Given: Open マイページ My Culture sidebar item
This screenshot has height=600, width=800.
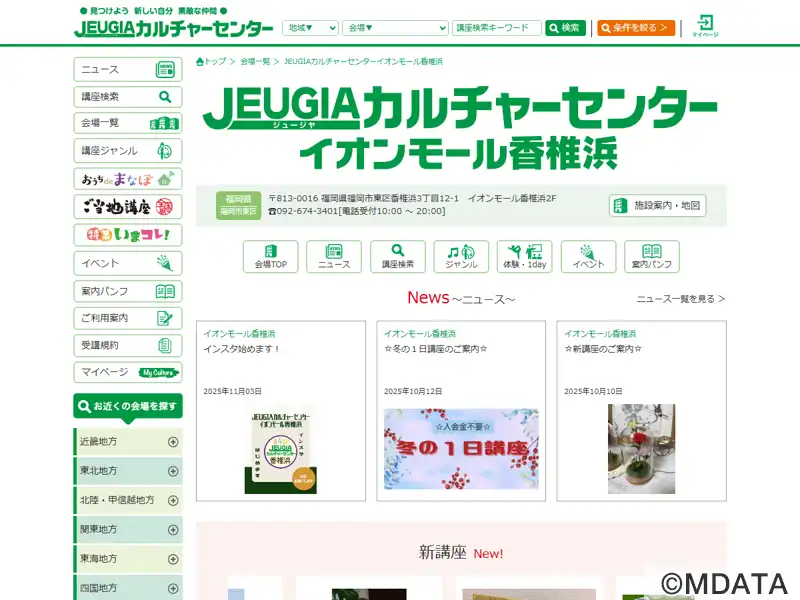Looking at the screenshot, I should [x=128, y=372].
